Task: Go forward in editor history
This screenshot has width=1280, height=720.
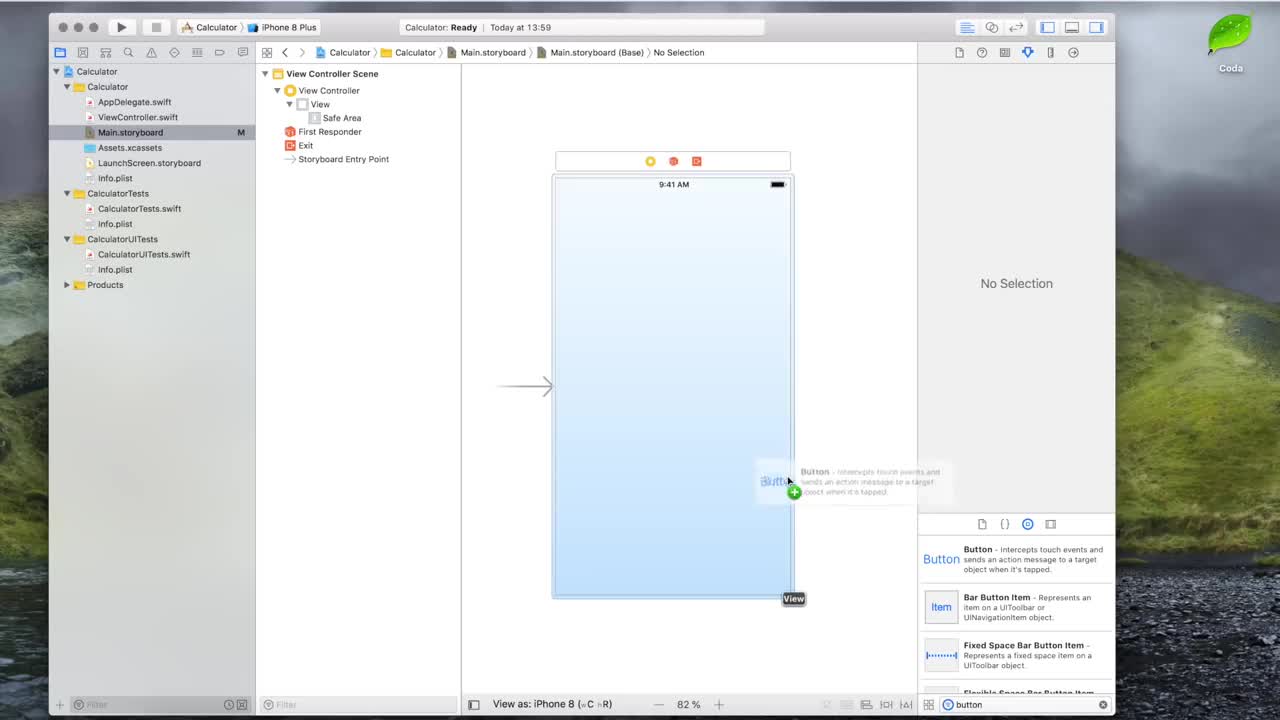Action: click(x=302, y=52)
